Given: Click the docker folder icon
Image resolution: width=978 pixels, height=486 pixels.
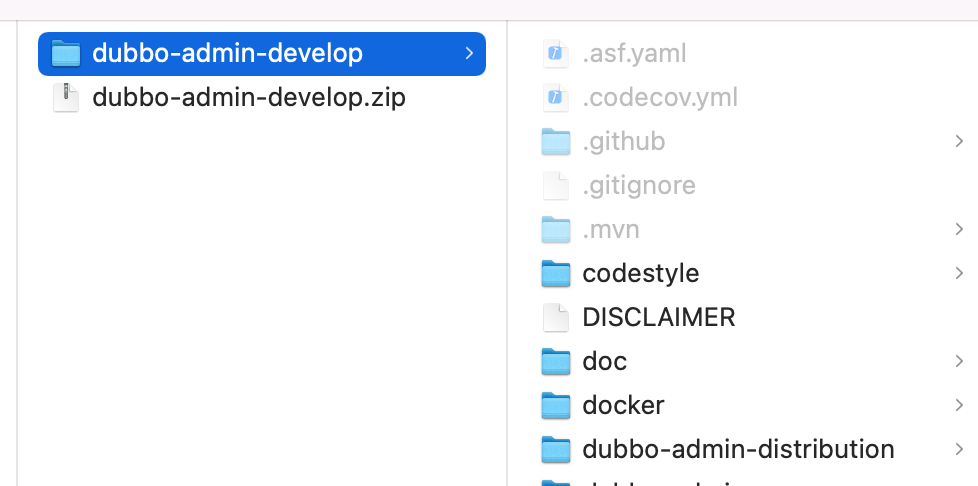Looking at the screenshot, I should pyautogui.click(x=555, y=405).
